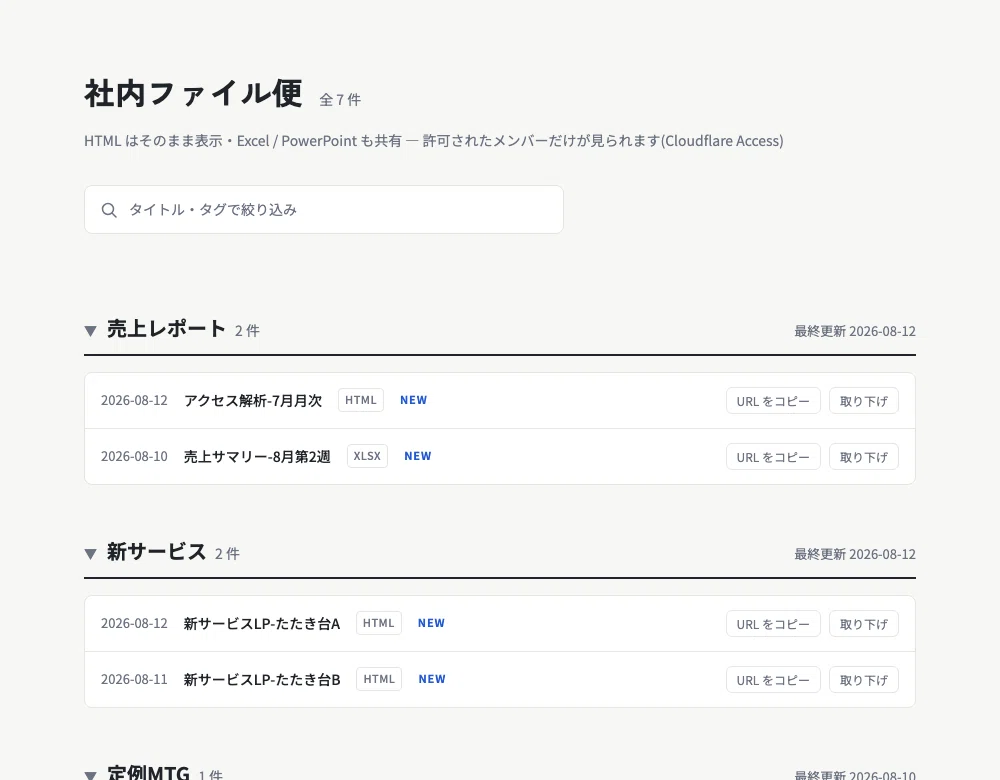Click 取り下げ for アクセス解析-7月月次
1000x780 pixels.
[864, 401]
